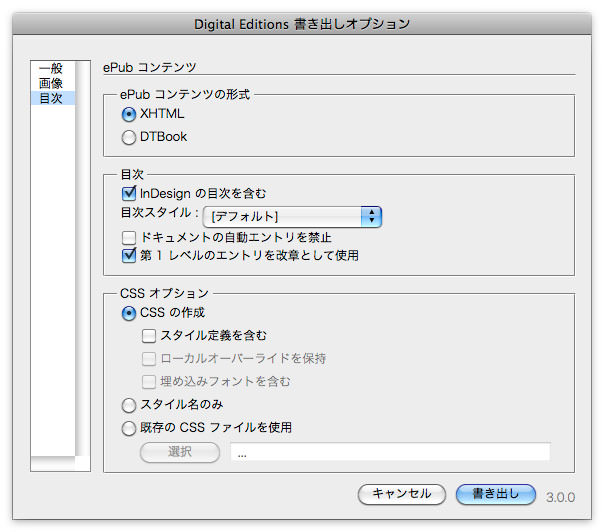Click the キャンセル button
Screen dimensions: 604x532
pos(402,494)
